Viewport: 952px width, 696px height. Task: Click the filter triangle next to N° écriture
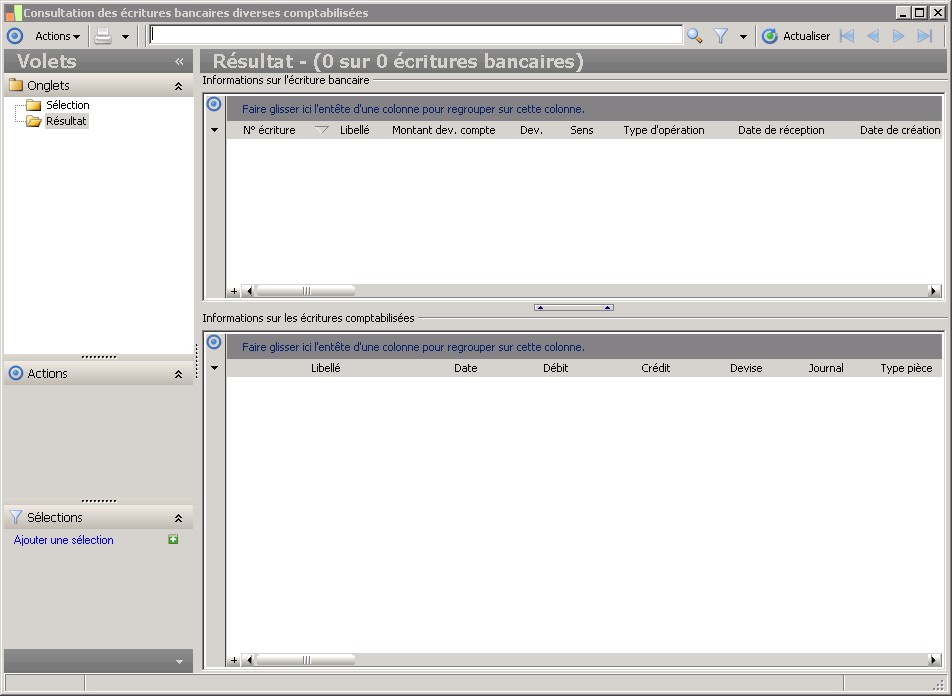coord(322,129)
